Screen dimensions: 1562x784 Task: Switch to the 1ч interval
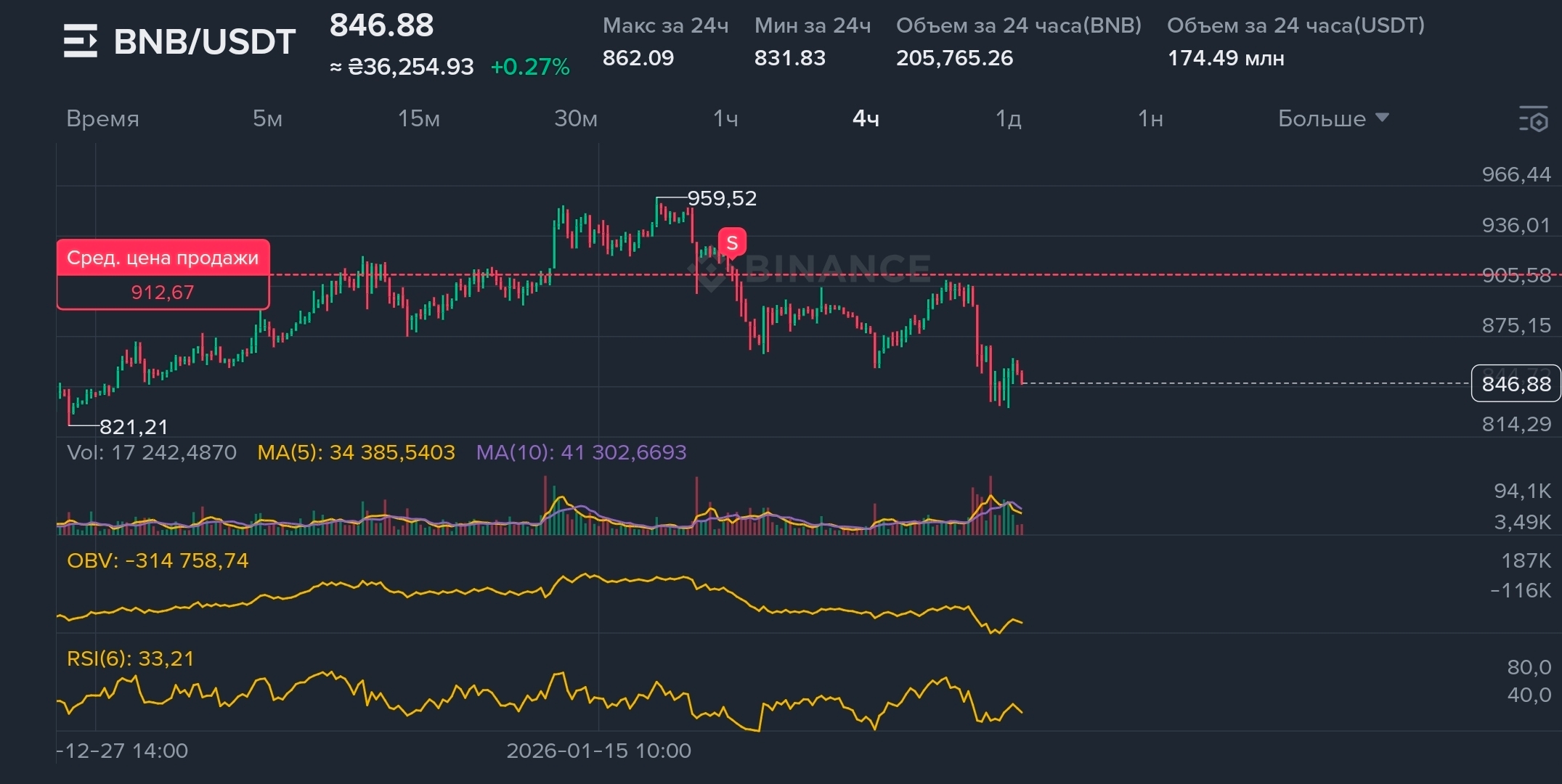(x=725, y=118)
